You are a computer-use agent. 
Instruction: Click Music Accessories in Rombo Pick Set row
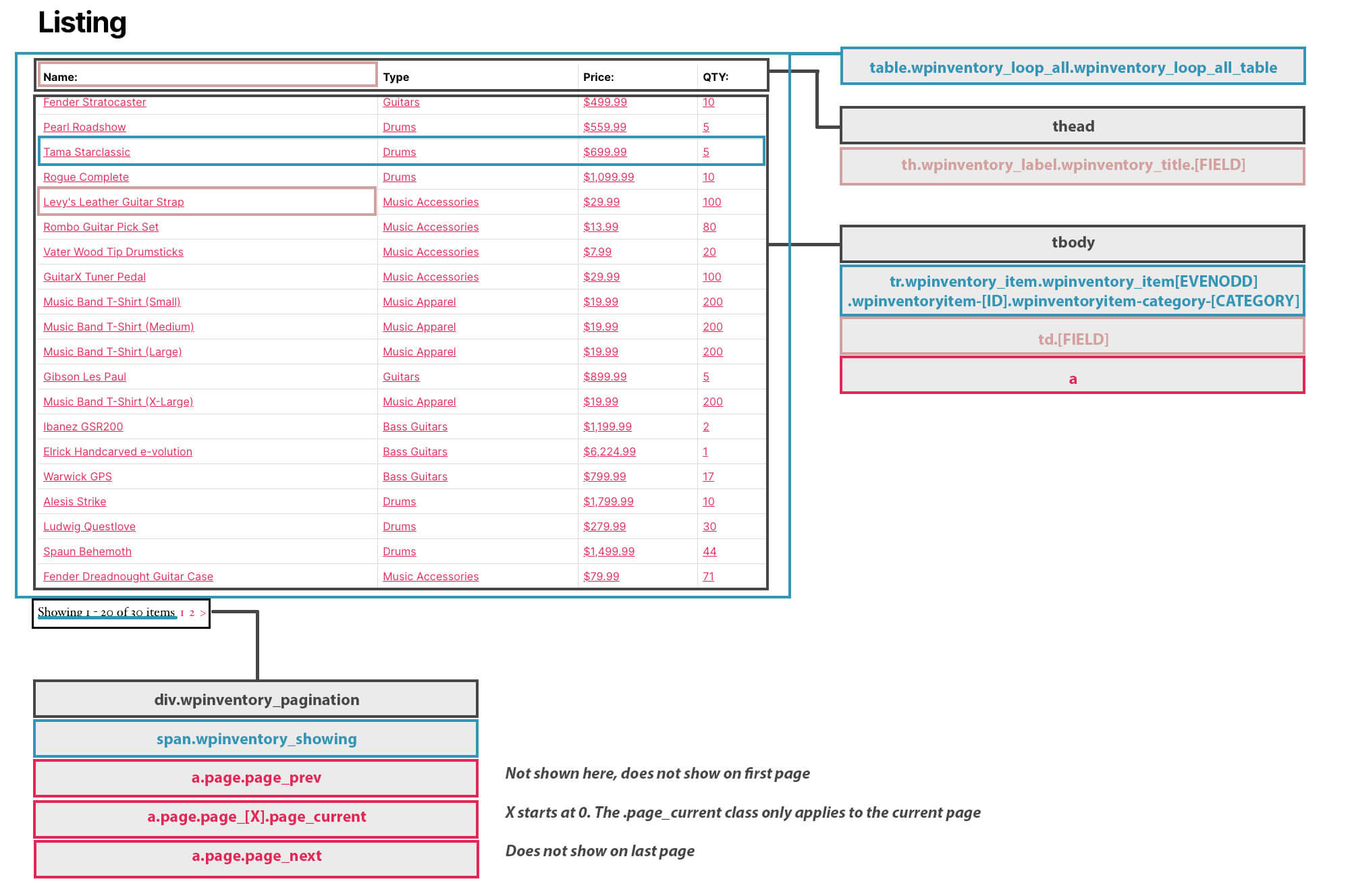[x=431, y=227]
